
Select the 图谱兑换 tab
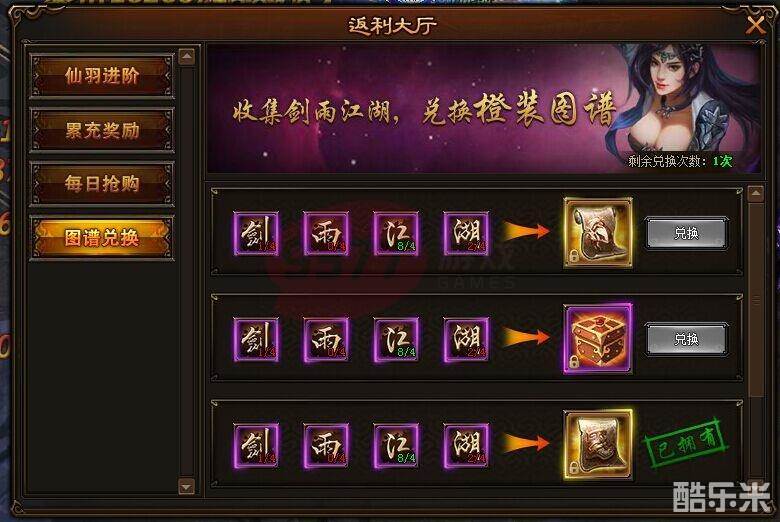pos(101,238)
